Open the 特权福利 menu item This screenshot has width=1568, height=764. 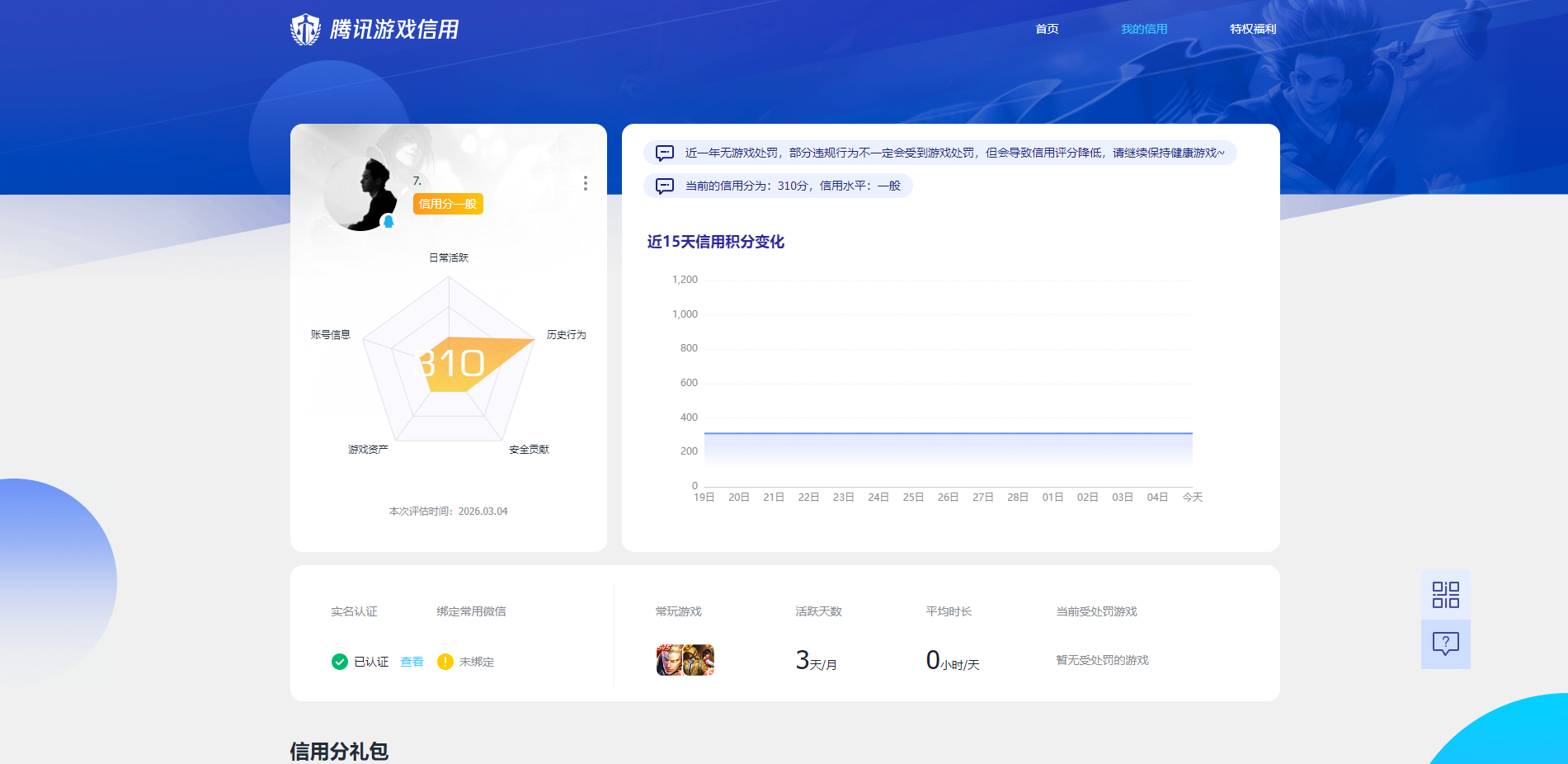coord(1252,28)
